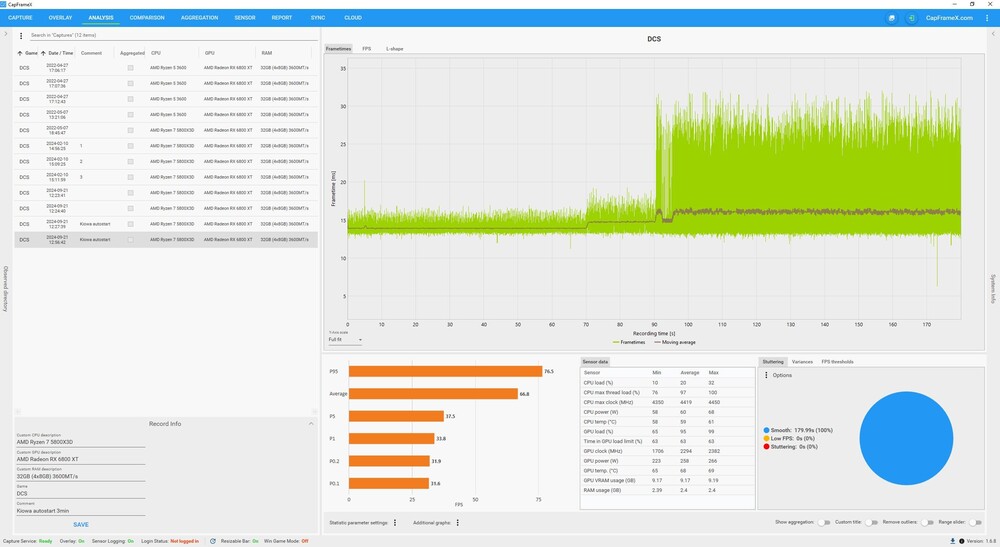Expand the System Info side panel arrow
The height and width of the screenshot is (547, 1000).
tap(993, 33)
